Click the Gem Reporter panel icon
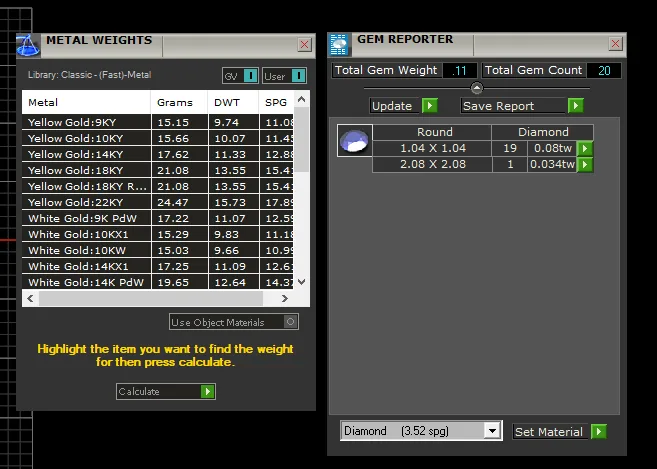The image size is (657, 469). coord(339,44)
